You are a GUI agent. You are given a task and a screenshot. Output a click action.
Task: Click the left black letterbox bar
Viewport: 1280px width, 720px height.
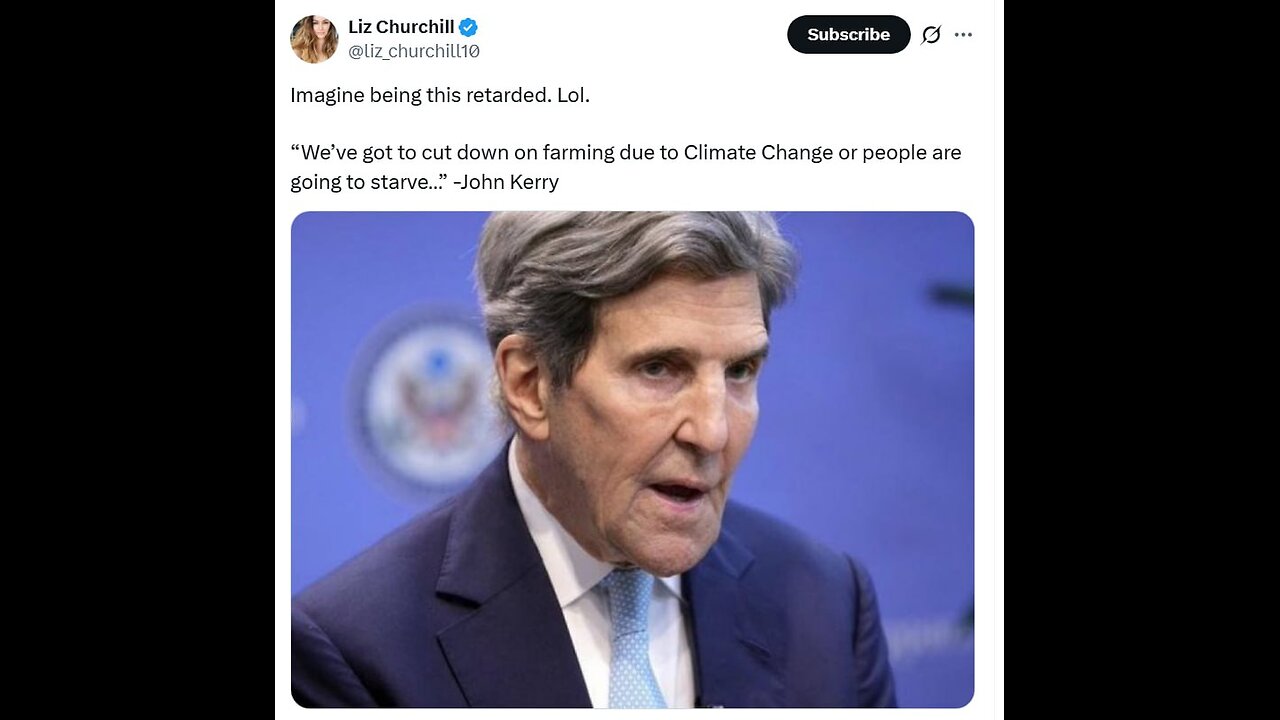click(137, 360)
